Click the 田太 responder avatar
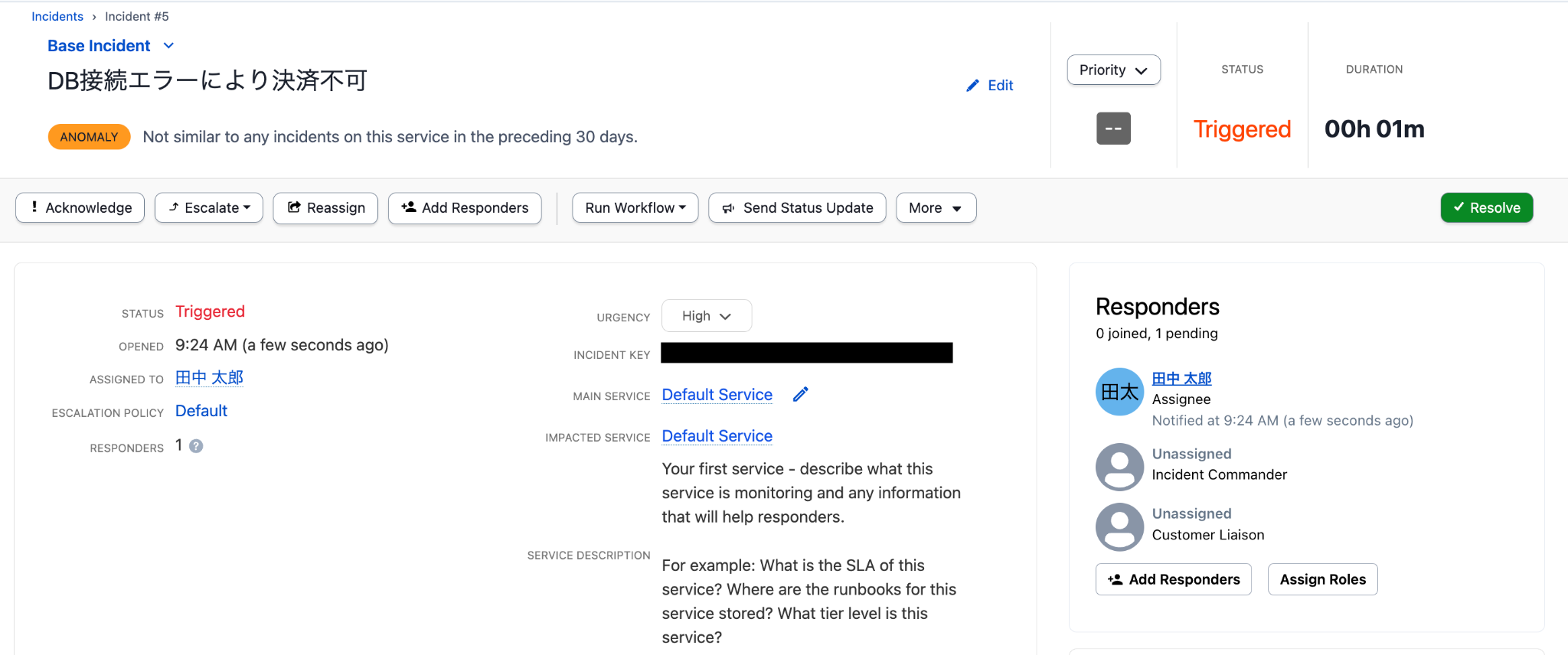This screenshot has height=655, width=1568. click(1119, 392)
